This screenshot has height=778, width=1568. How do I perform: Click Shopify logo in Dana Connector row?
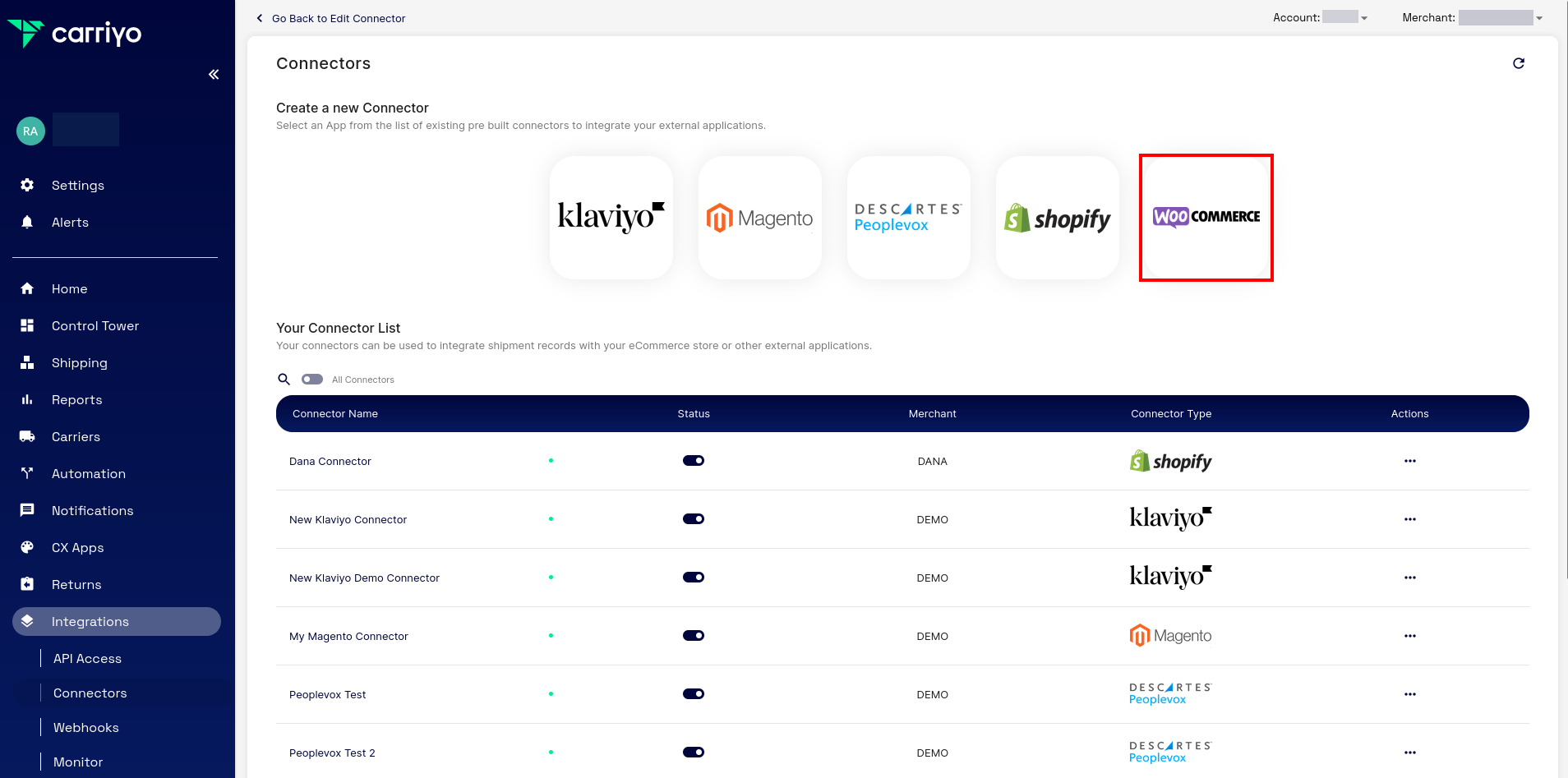coord(1170,461)
